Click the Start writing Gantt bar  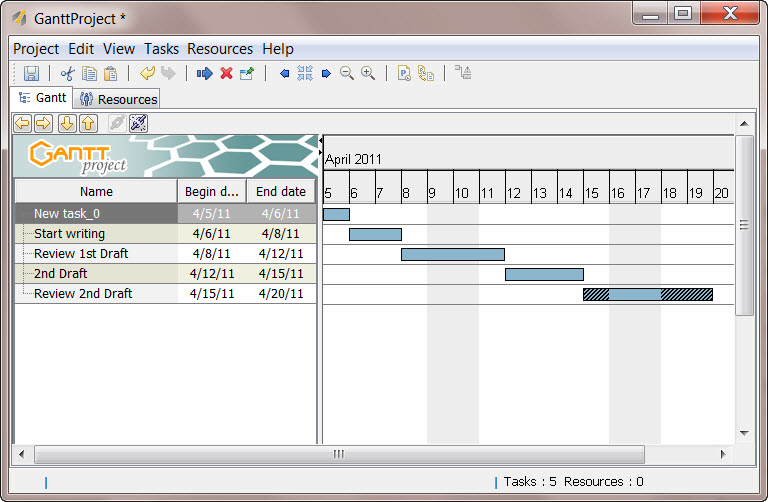(x=375, y=234)
